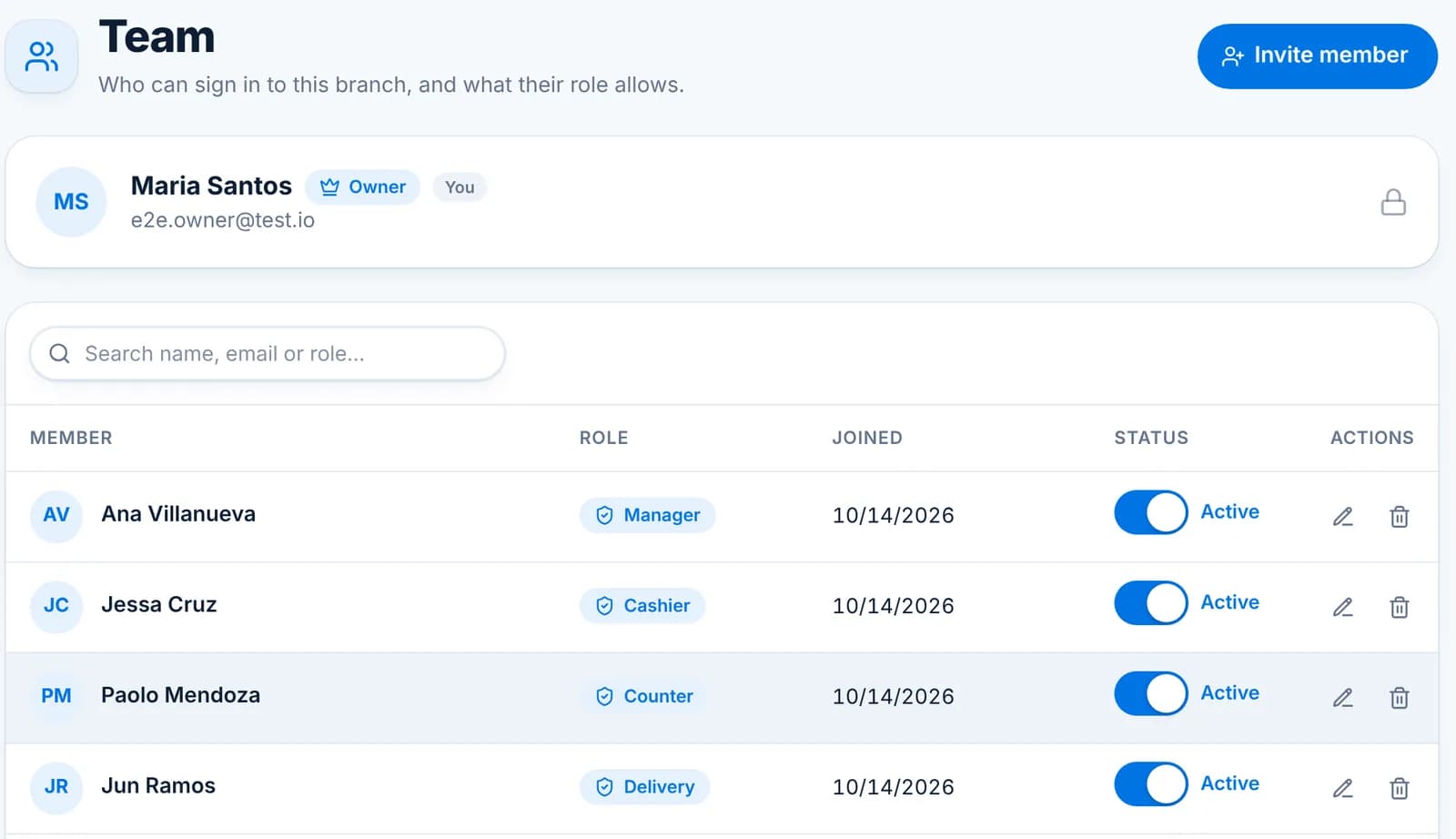
Task: Delete Ana Villanueva using the trash icon
Action: (x=1400, y=517)
